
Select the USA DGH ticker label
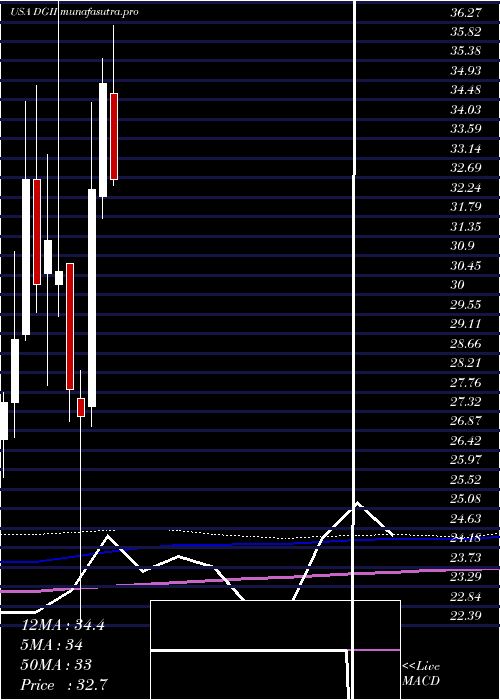pyautogui.click(x=33, y=12)
